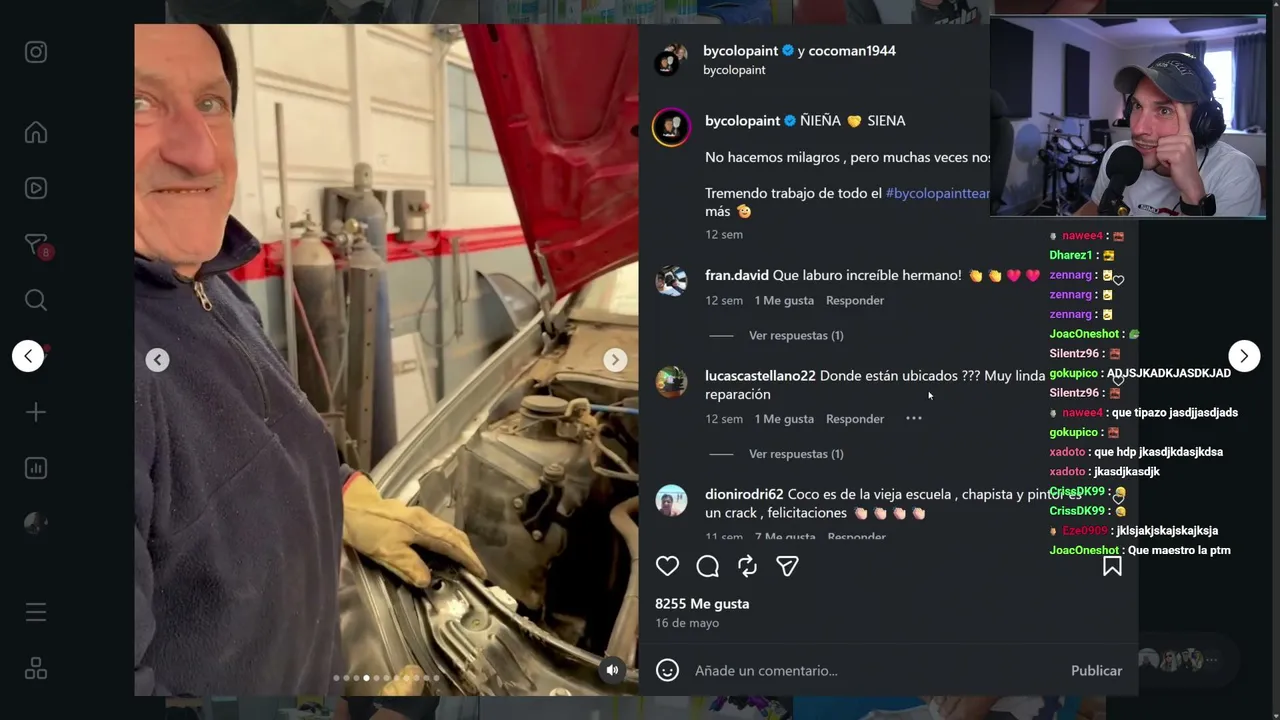View likes on fran.david's comment
The image size is (1280, 720).
[784, 300]
